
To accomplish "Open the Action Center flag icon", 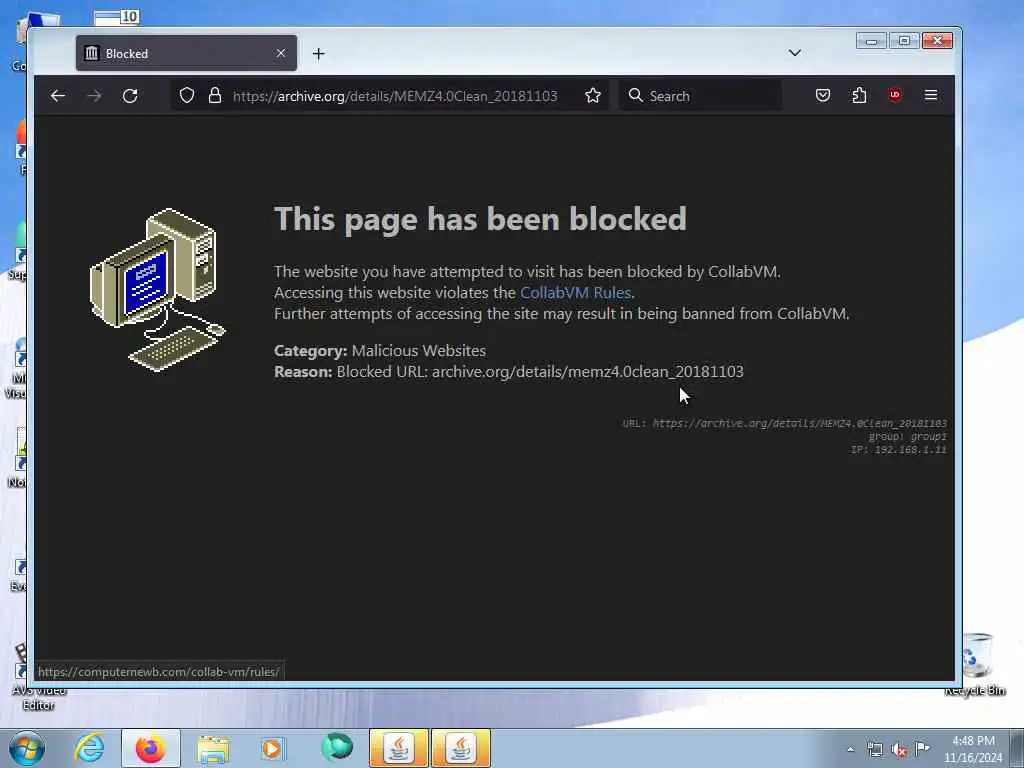I will [923, 748].
